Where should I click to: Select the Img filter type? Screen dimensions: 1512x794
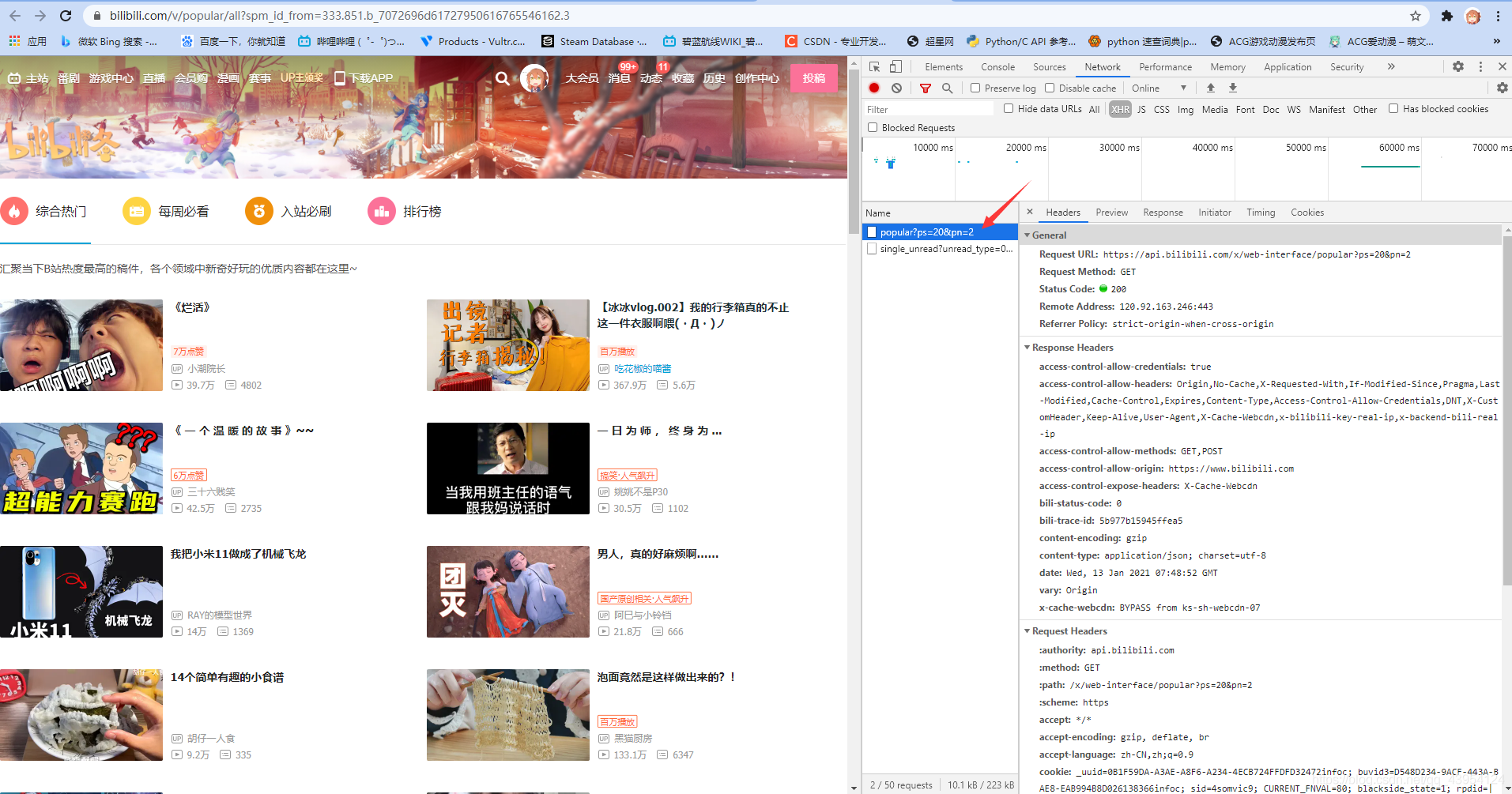coord(1186,109)
